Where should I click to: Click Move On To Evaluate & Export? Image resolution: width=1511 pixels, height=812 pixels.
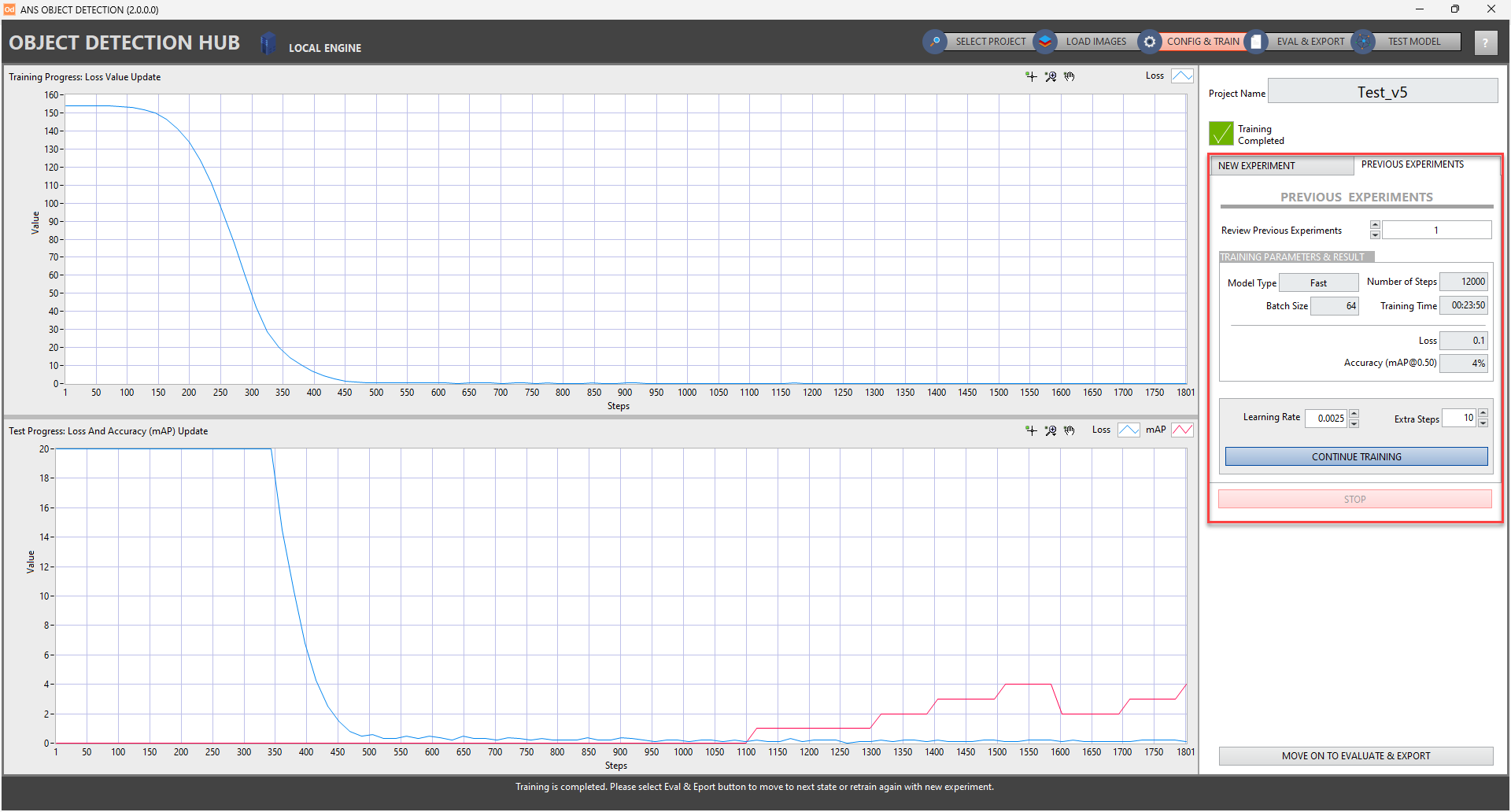point(1355,756)
